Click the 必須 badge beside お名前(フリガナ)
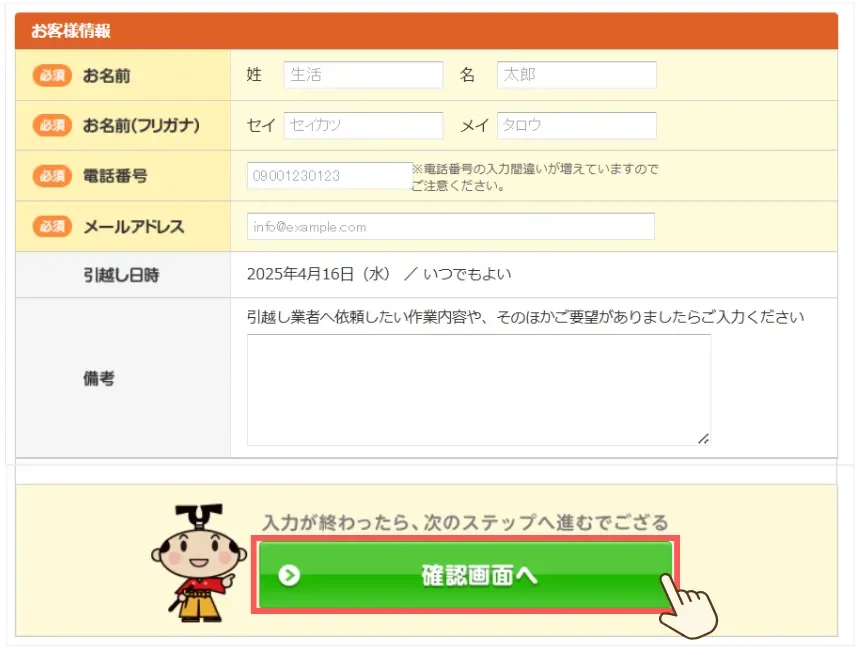The image size is (863, 655). click(x=51, y=125)
